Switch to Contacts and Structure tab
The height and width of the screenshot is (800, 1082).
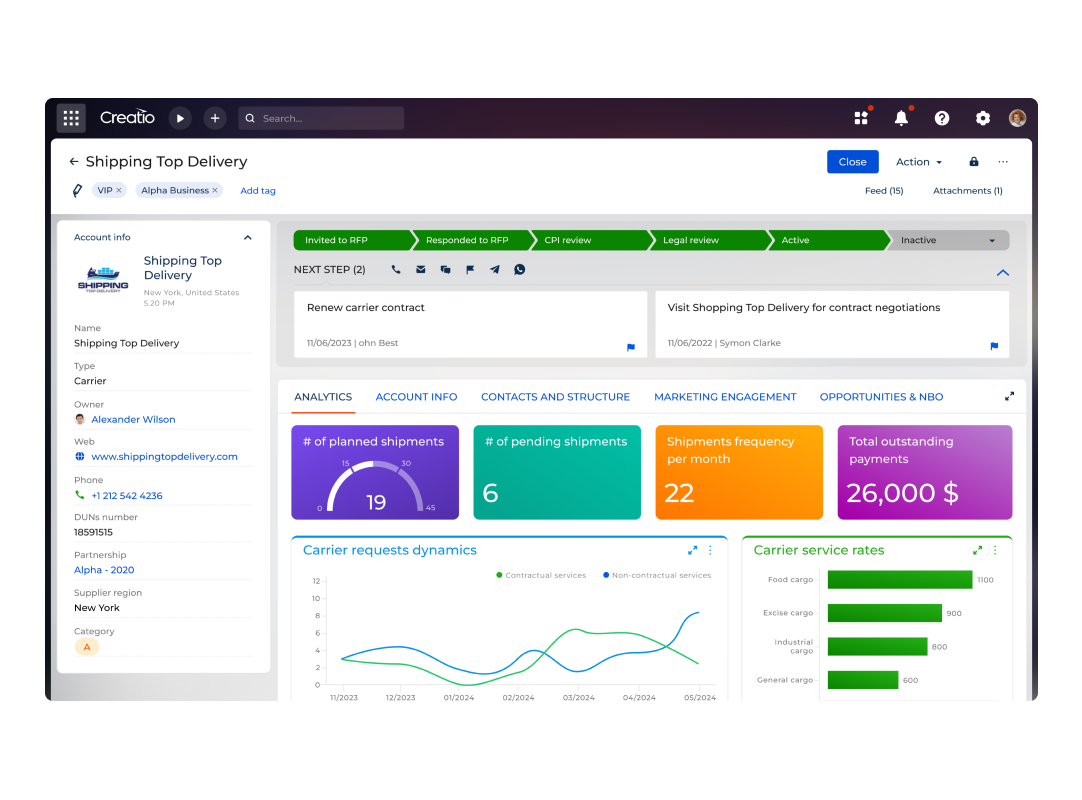pos(555,397)
